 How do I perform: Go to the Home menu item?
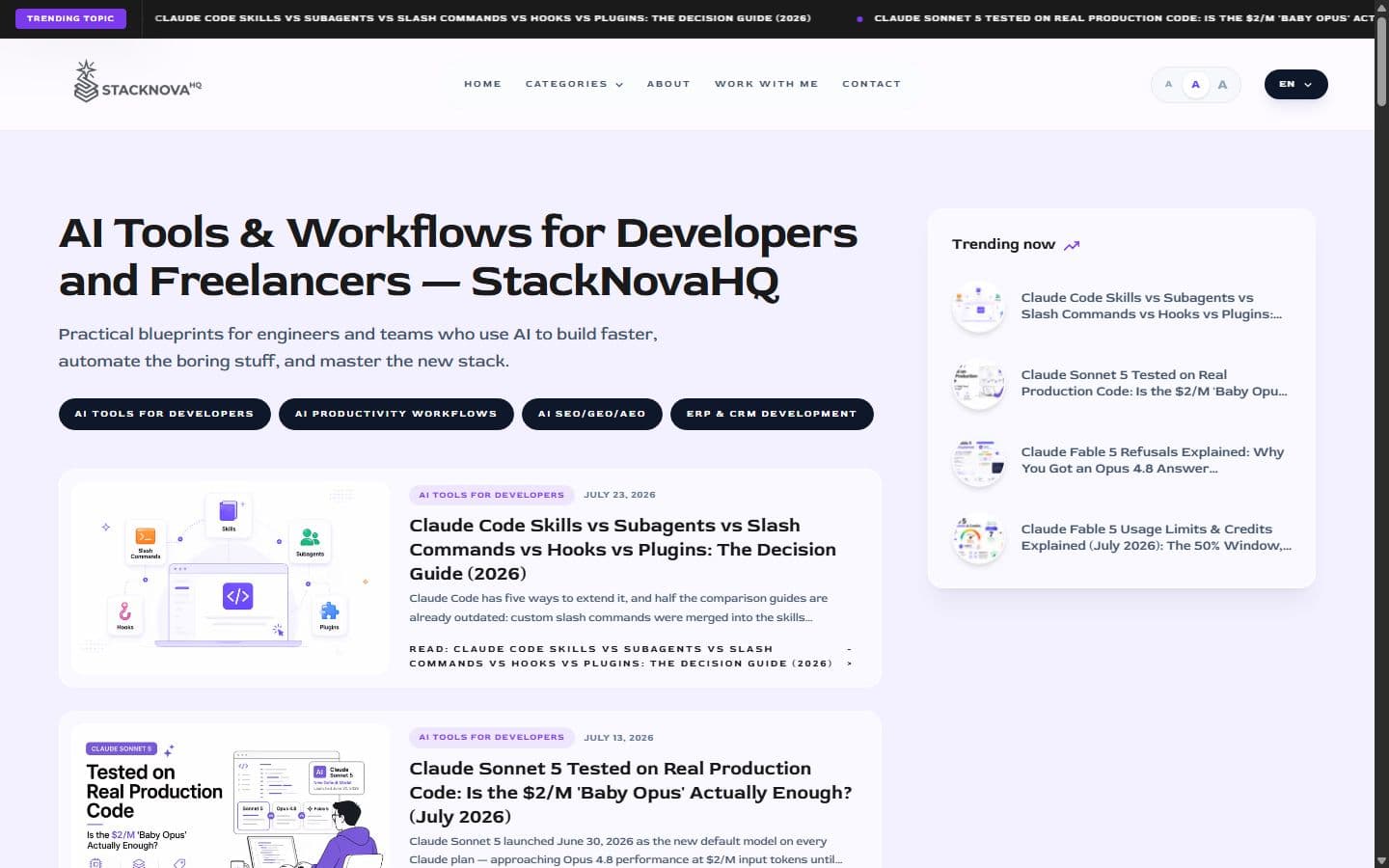pos(482,84)
